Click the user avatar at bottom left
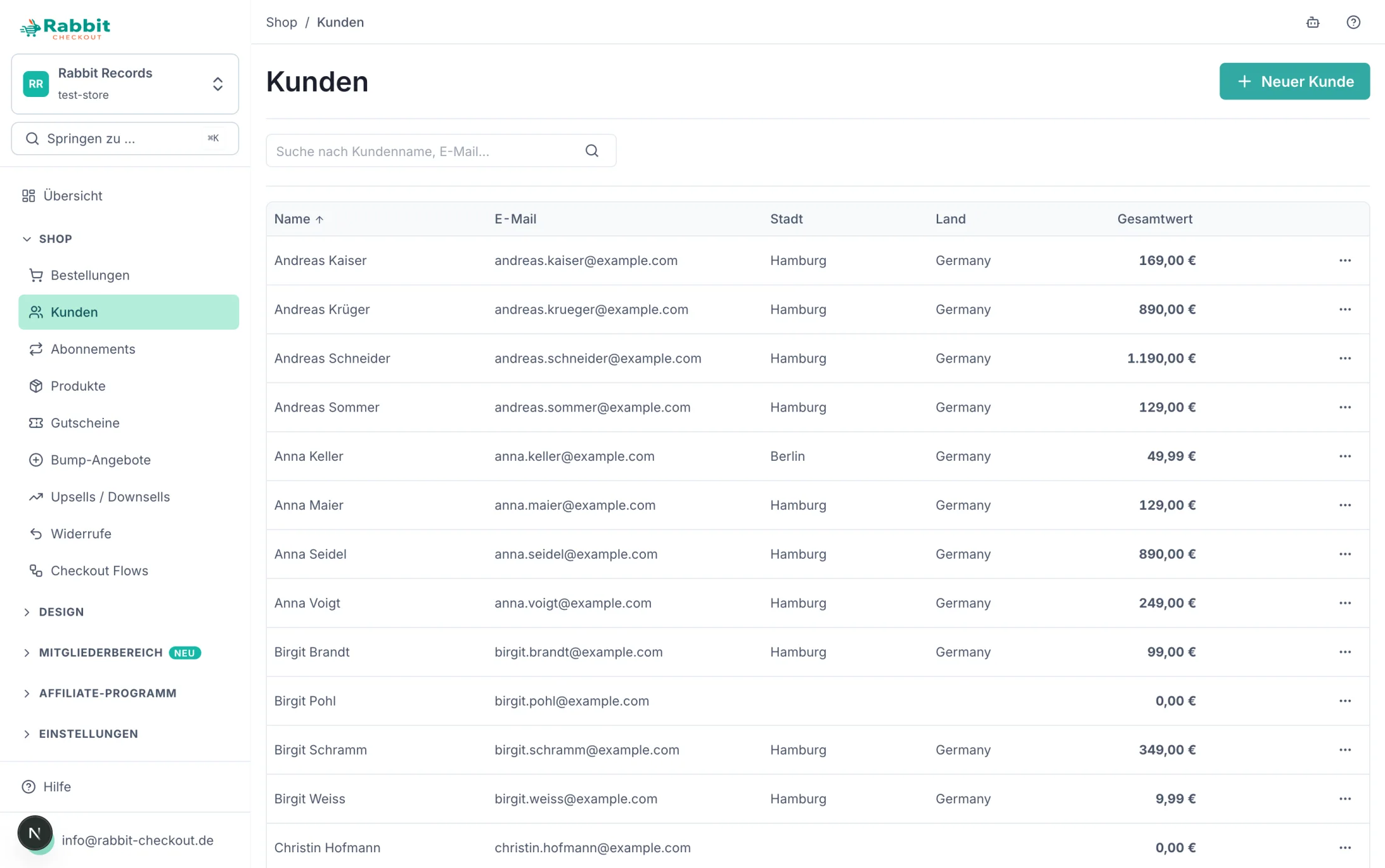 coord(35,833)
